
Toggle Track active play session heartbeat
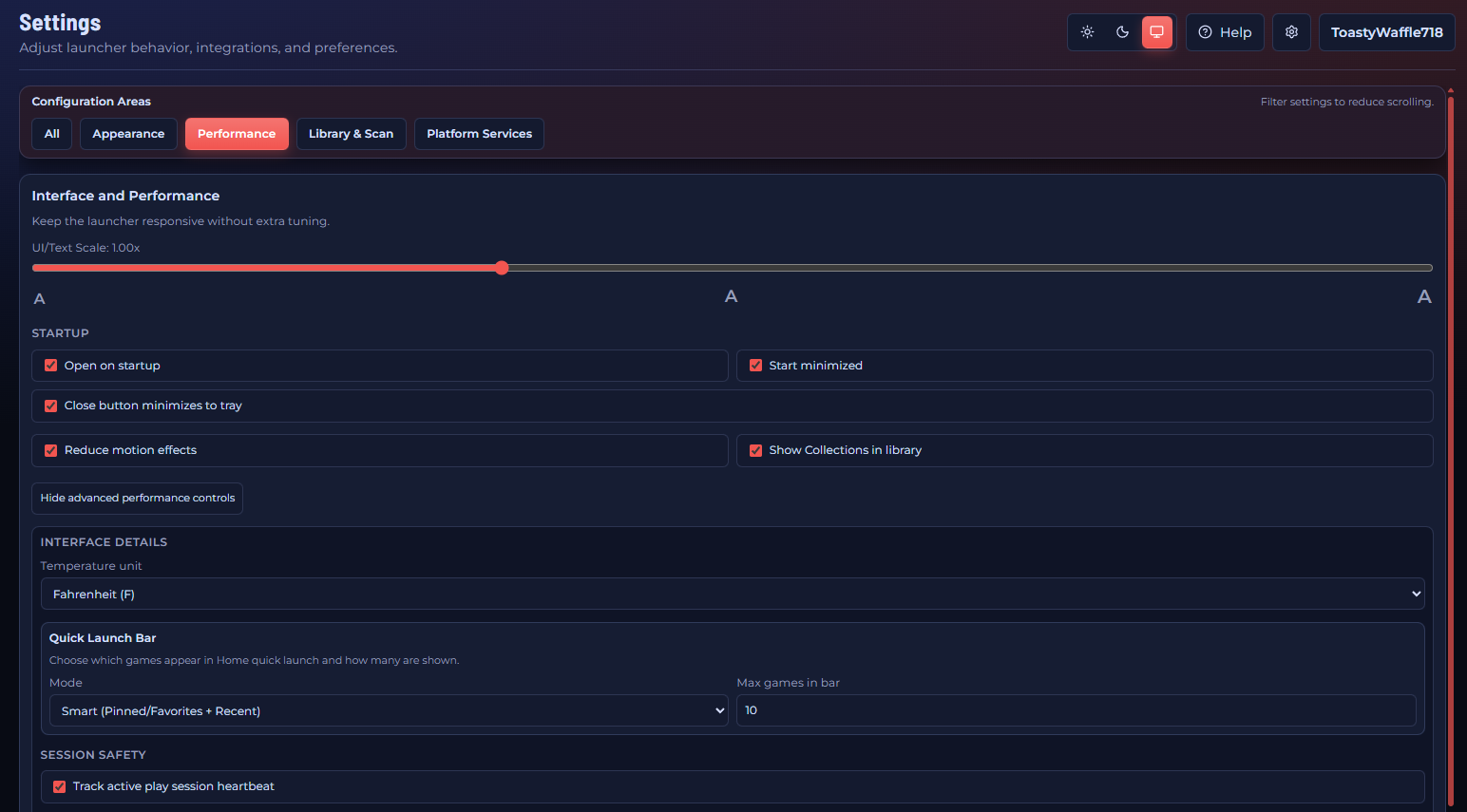pyautogui.click(x=60, y=786)
